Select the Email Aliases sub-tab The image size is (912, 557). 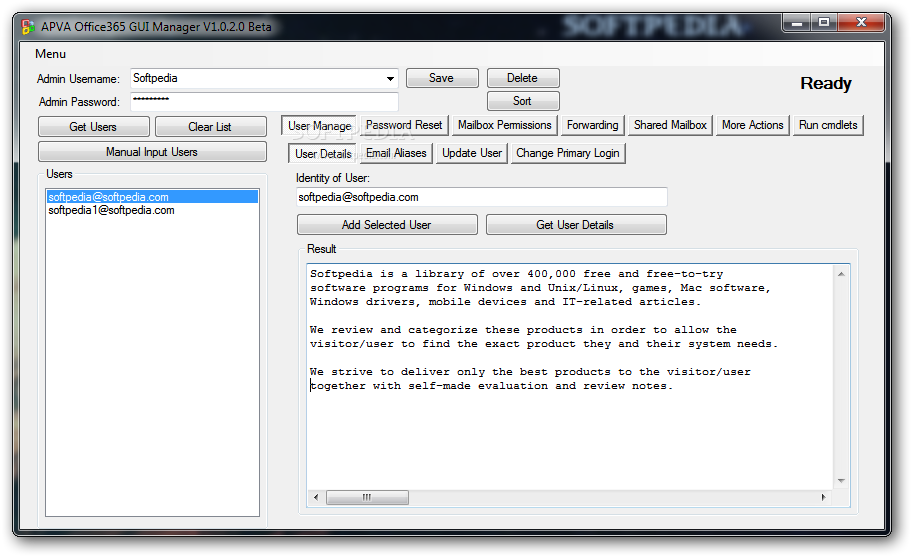tap(396, 153)
